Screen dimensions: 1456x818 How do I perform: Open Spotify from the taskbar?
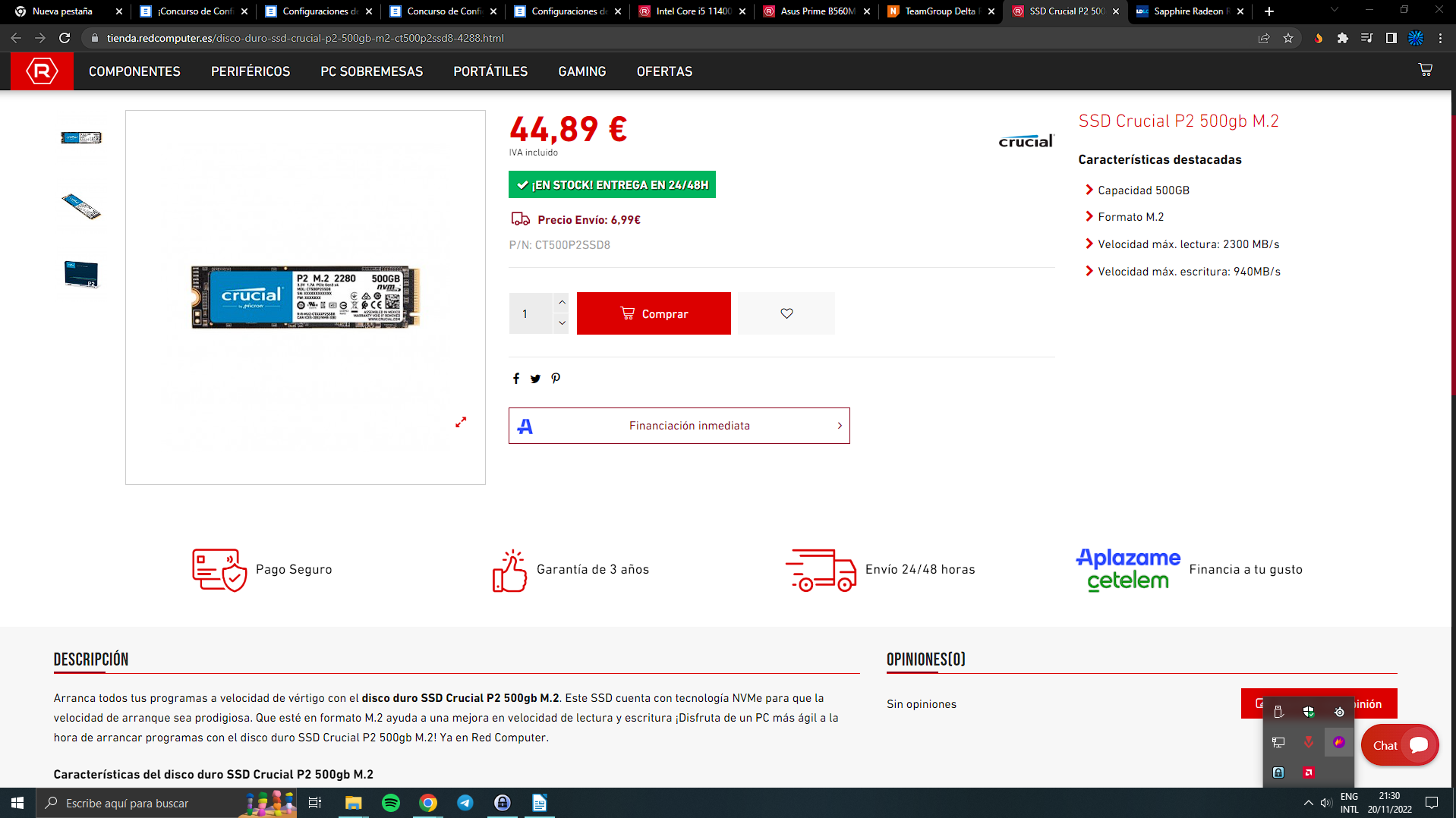391,803
